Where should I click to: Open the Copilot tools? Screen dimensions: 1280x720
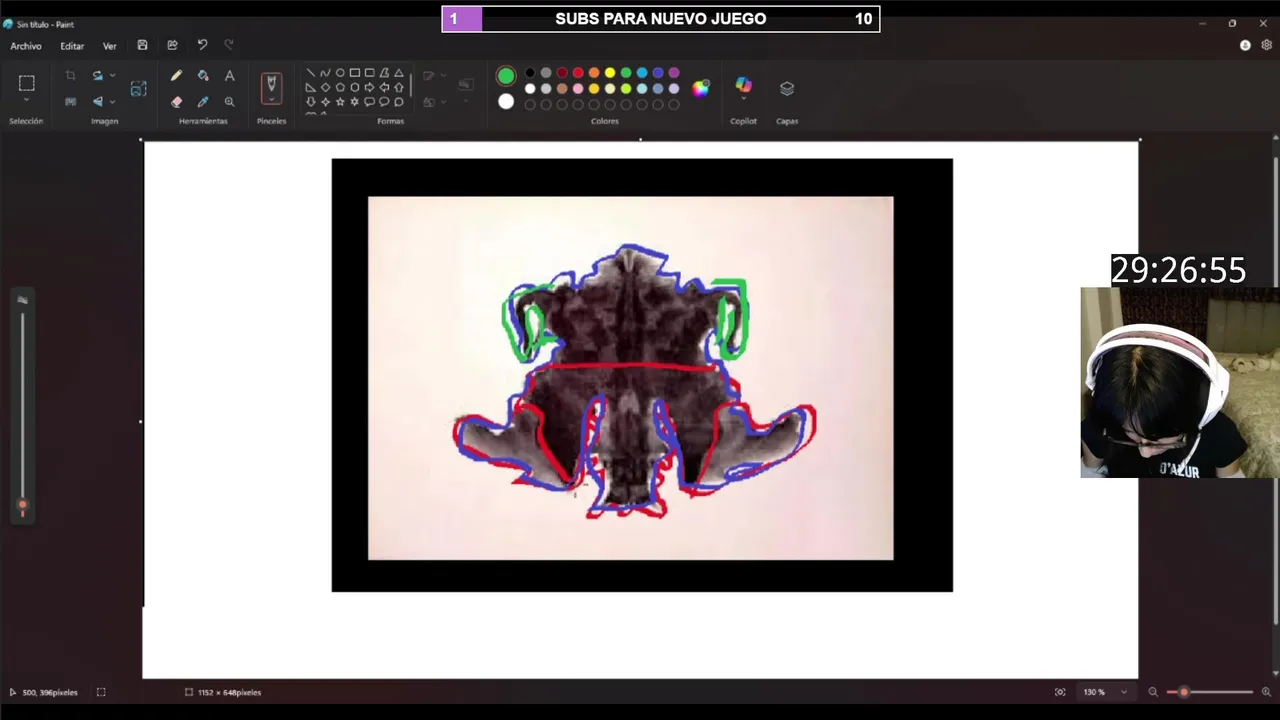pos(743,87)
